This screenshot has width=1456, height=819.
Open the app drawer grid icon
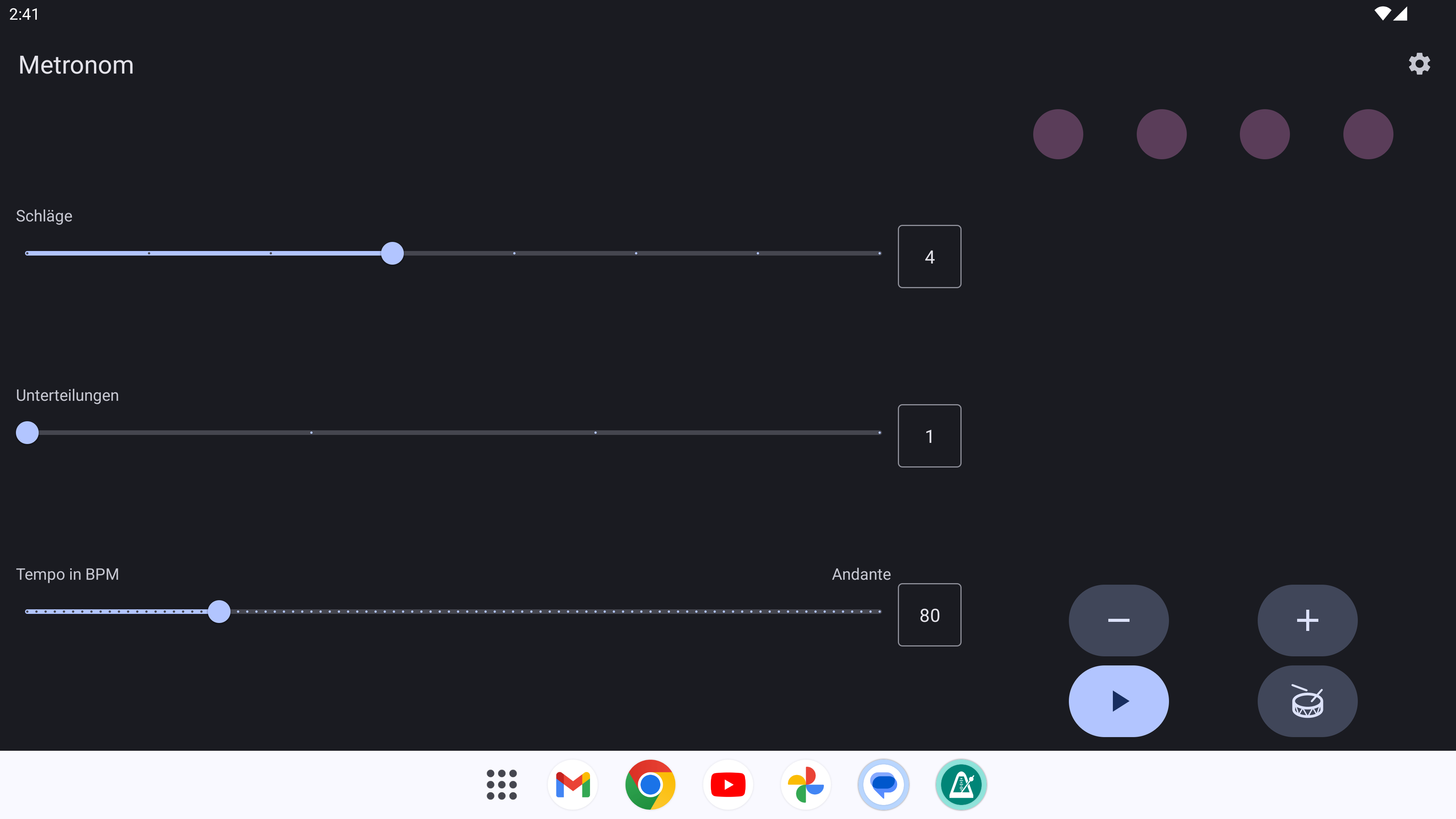click(x=501, y=784)
